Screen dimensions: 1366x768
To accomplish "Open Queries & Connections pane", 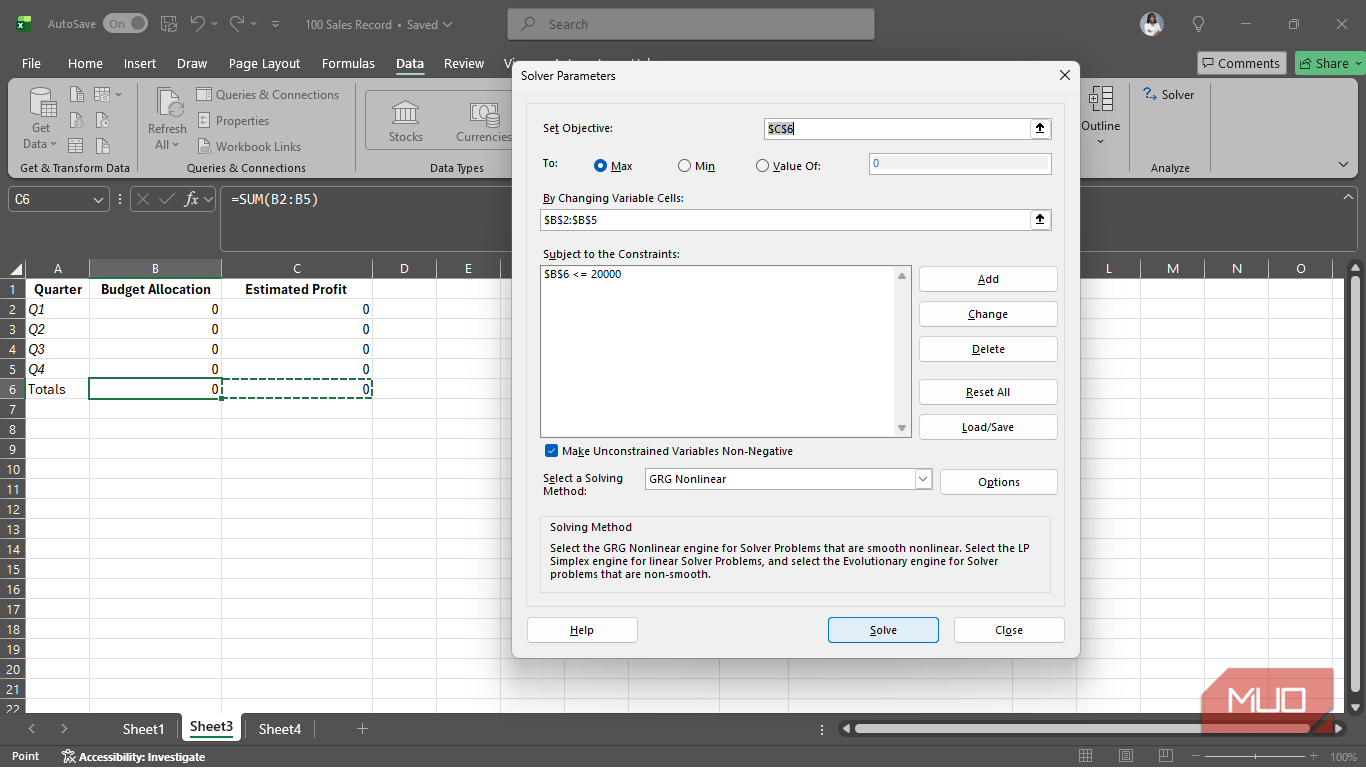I will tap(268, 95).
